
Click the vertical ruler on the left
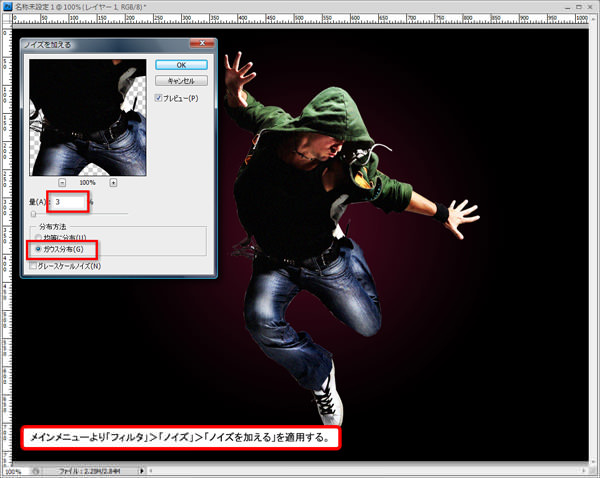(x=7, y=245)
